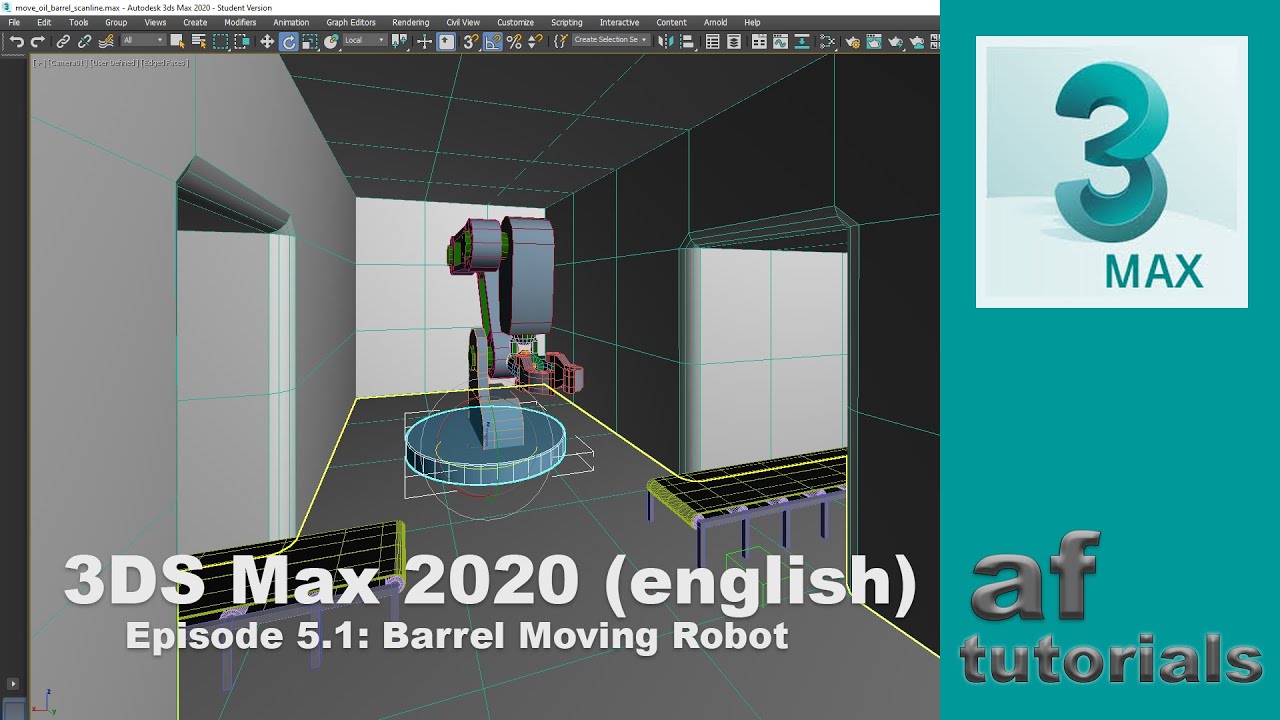
Task: Show the Ribbon toggle icon
Action: pos(759,41)
